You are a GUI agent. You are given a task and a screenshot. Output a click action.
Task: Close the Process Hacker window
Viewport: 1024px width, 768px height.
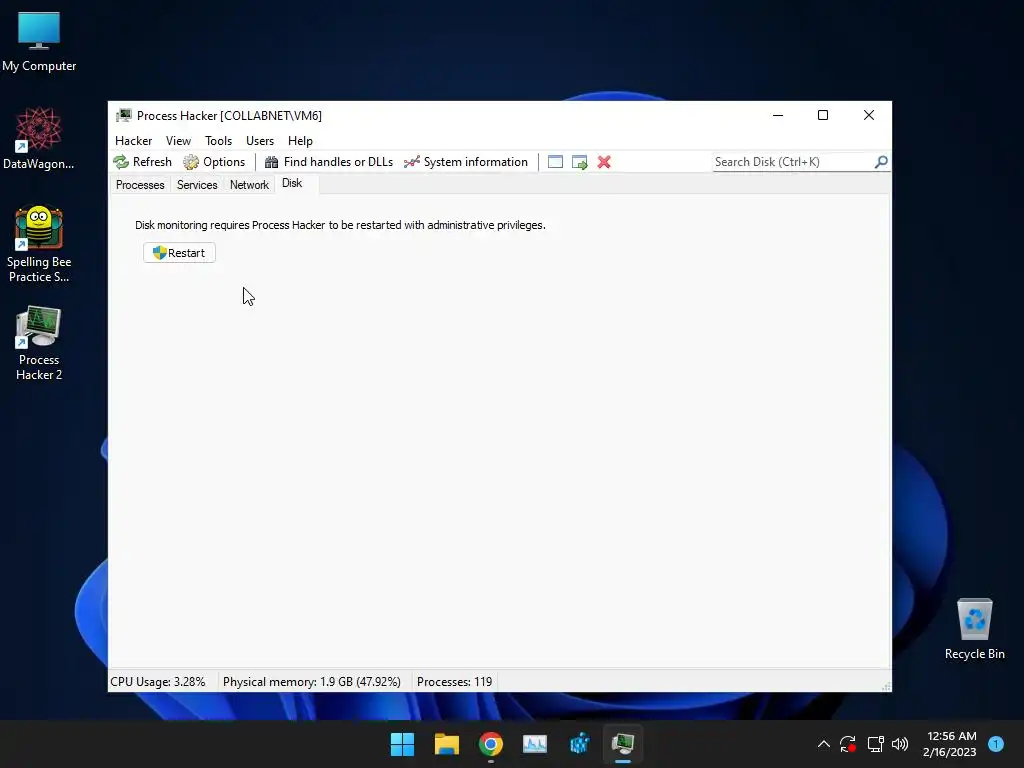[869, 116]
